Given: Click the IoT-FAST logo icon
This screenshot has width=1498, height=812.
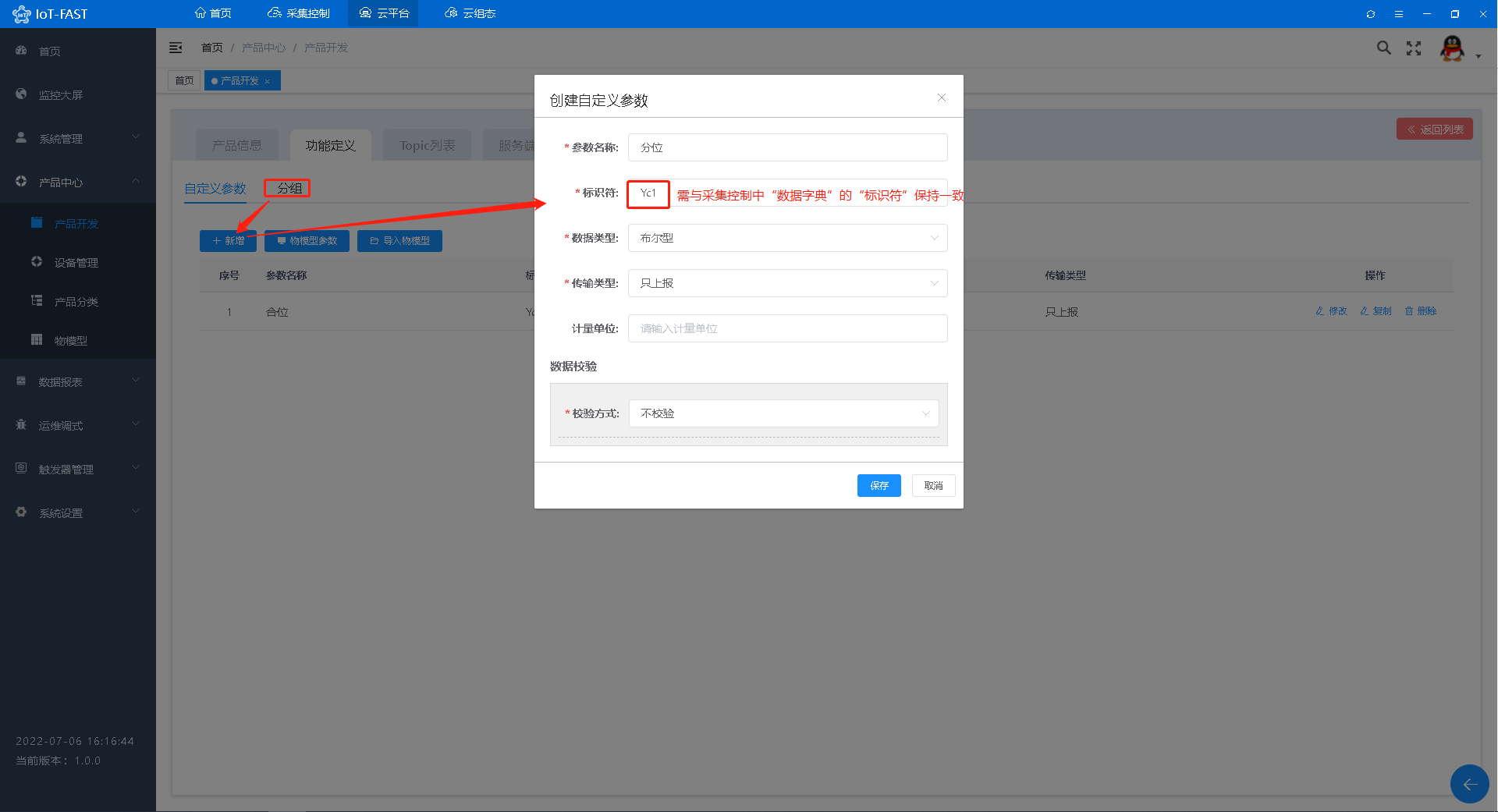Looking at the screenshot, I should click(21, 14).
